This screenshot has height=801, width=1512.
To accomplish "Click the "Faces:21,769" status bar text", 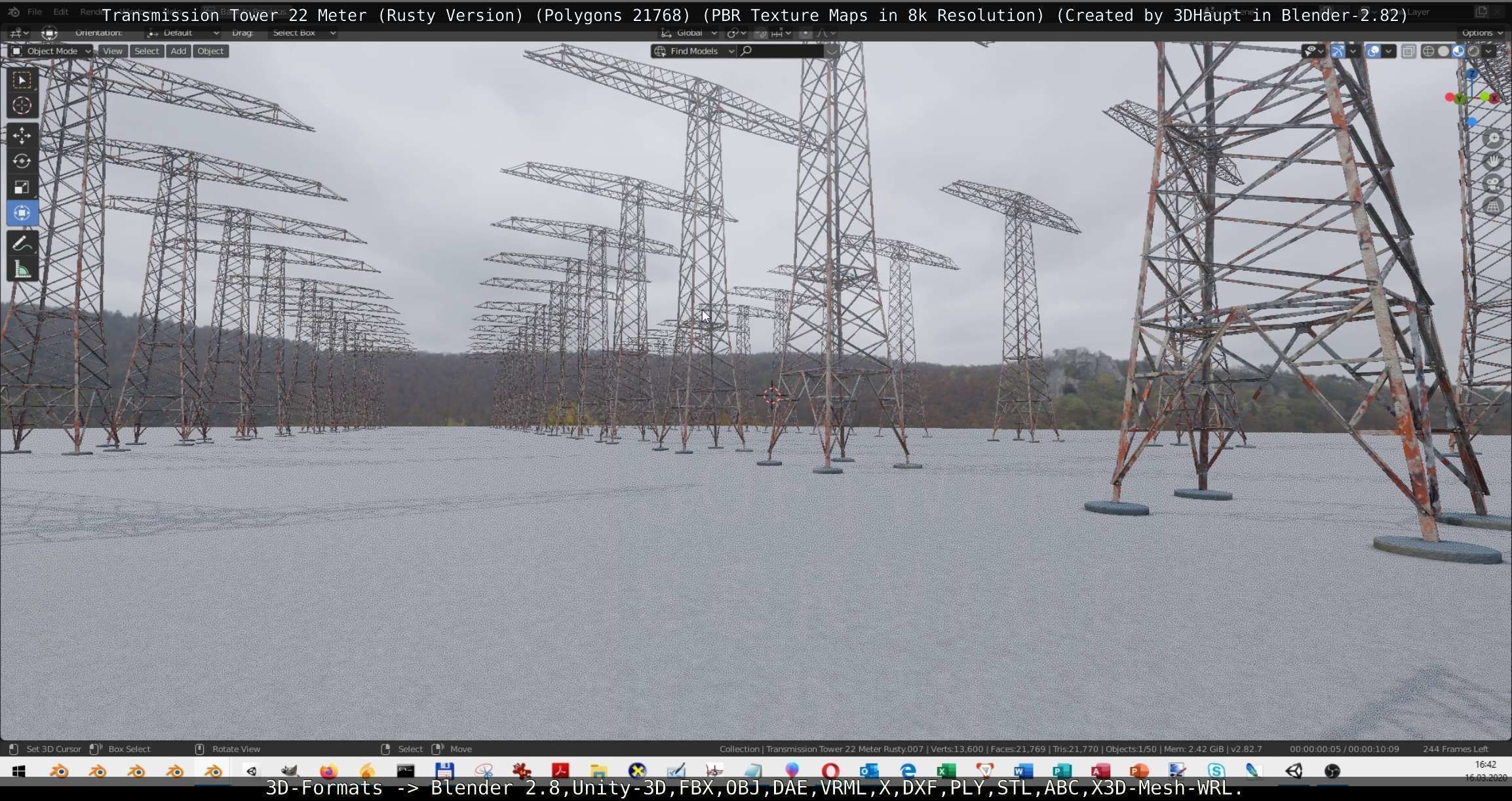I will point(1018,749).
